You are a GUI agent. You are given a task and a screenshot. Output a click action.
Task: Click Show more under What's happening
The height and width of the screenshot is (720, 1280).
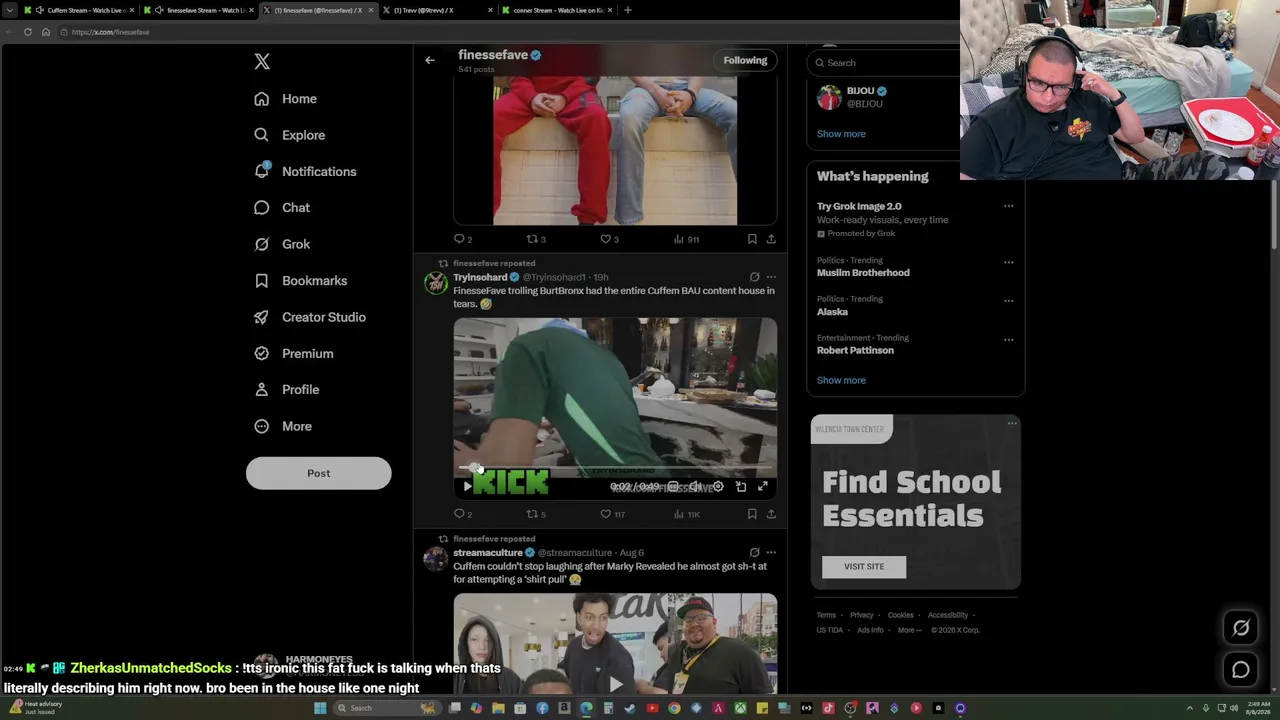pyautogui.click(x=841, y=380)
